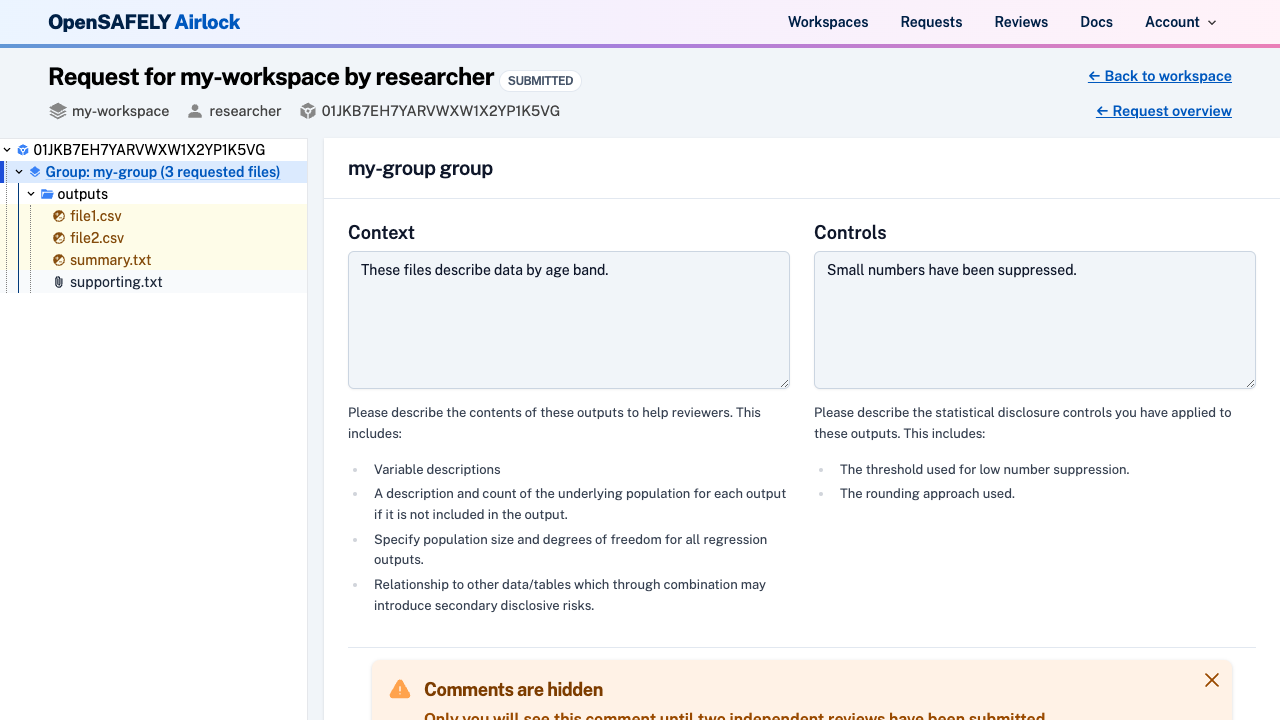
Task: Open the Workspaces nav item
Action: coord(828,22)
